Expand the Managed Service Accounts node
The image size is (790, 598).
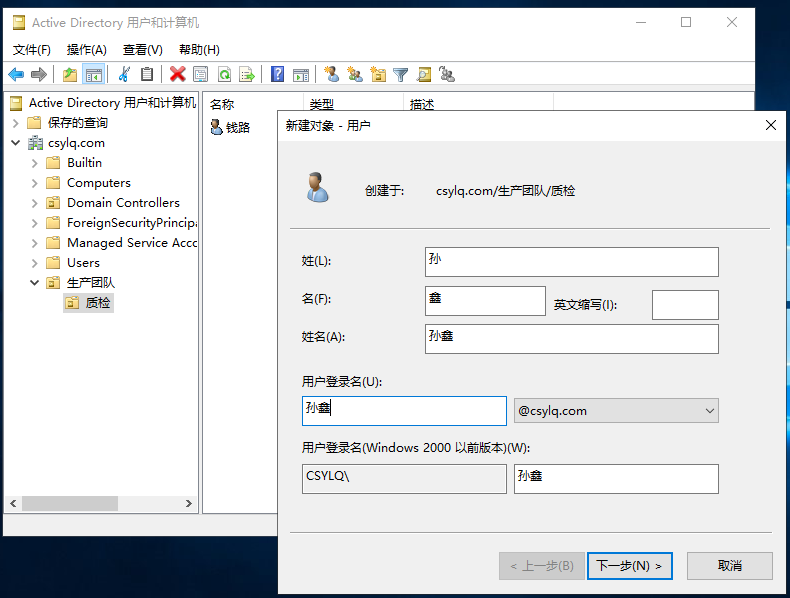[35, 243]
